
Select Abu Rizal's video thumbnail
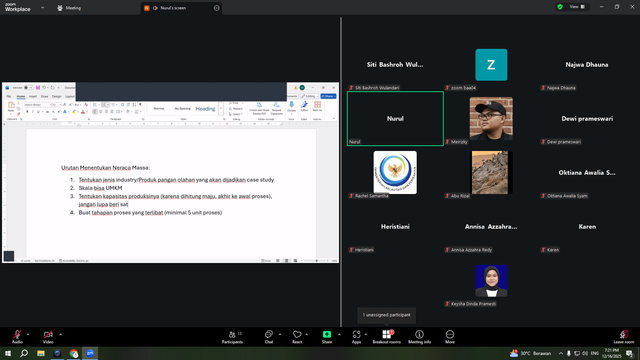[491, 172]
